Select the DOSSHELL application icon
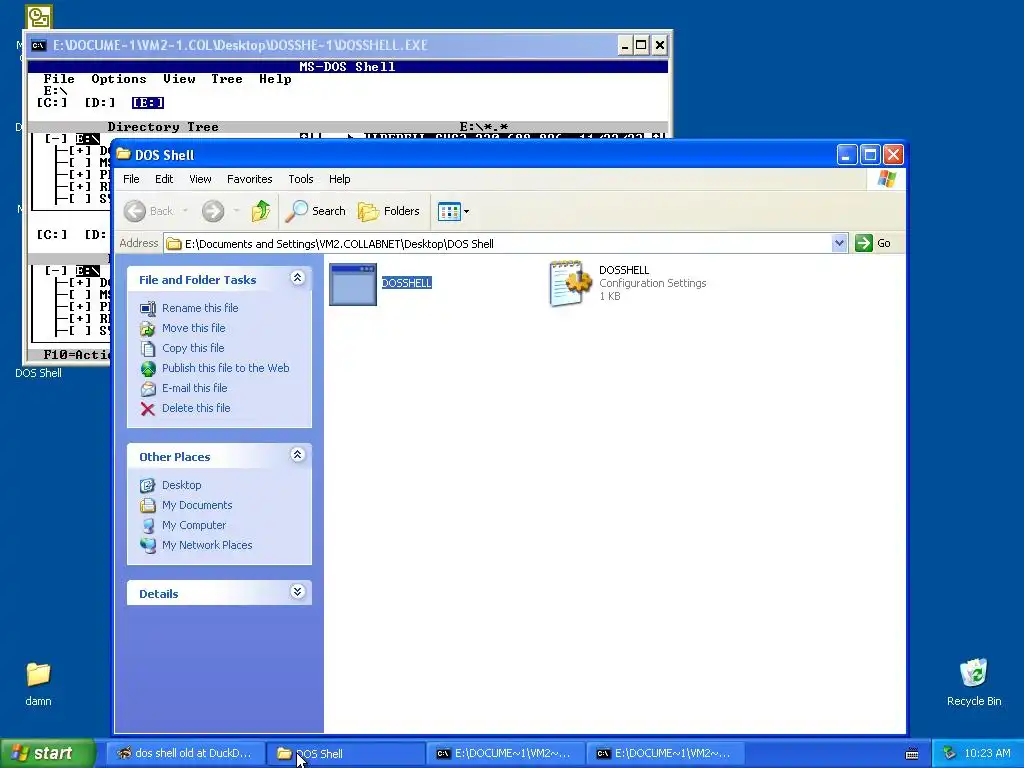The image size is (1024, 768). click(353, 284)
